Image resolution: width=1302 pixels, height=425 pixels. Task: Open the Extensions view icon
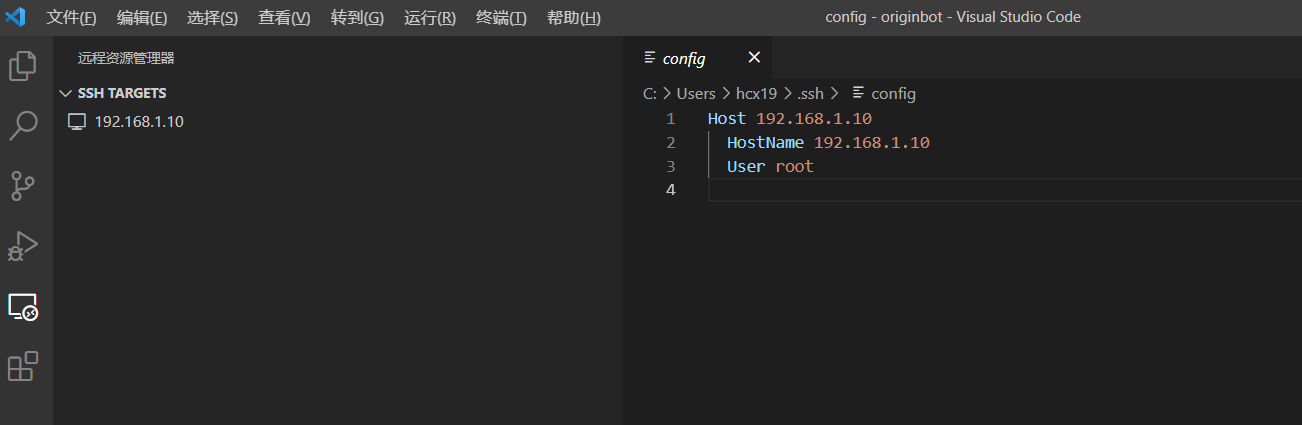tap(23, 366)
